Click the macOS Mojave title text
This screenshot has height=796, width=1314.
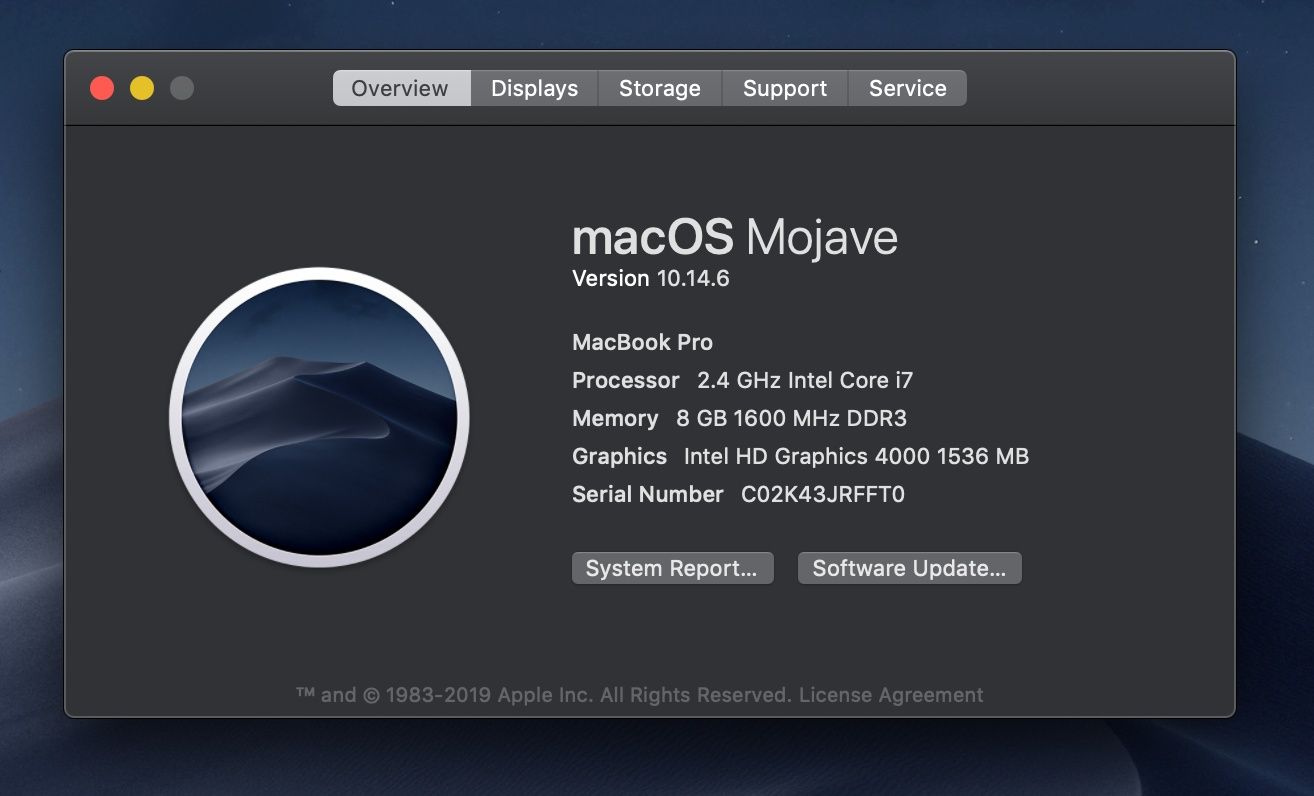pos(735,238)
